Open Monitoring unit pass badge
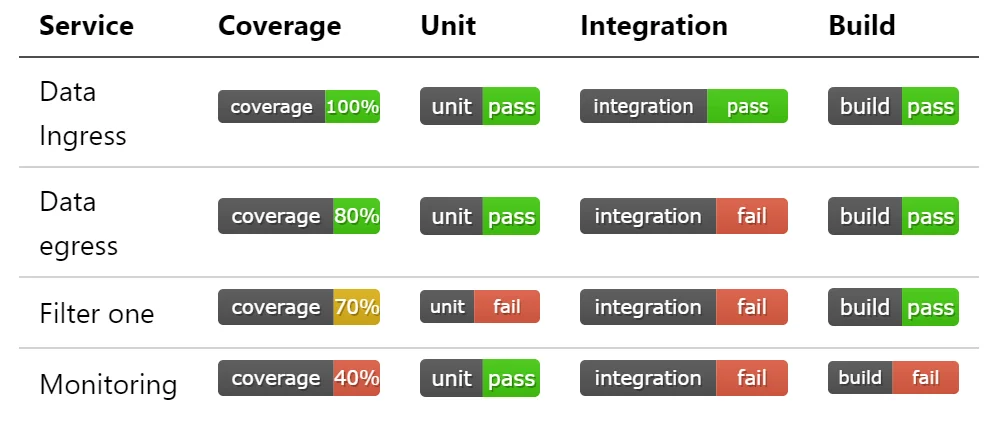The width and height of the screenshot is (1000, 431). [x=480, y=378]
